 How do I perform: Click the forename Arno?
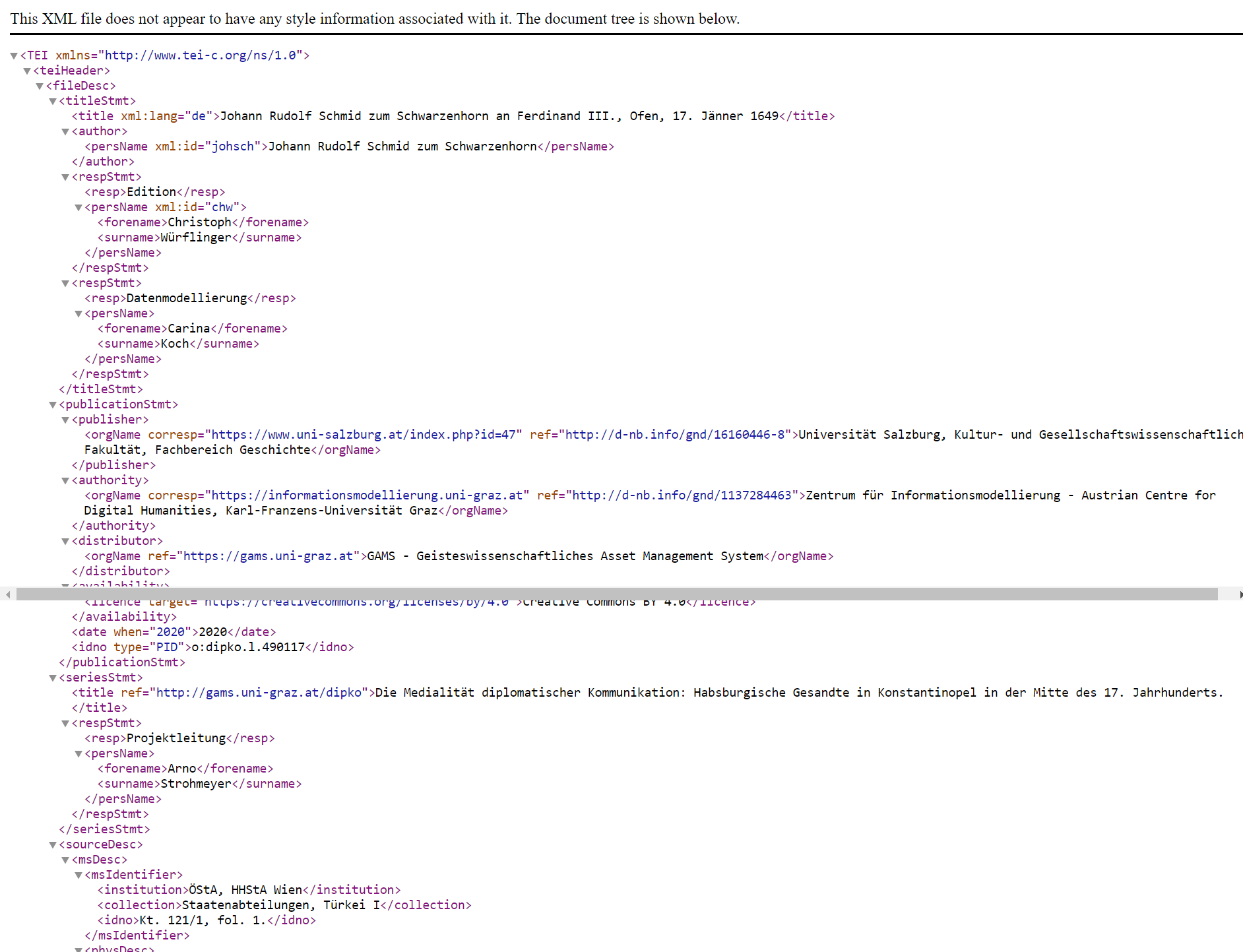tap(182, 769)
